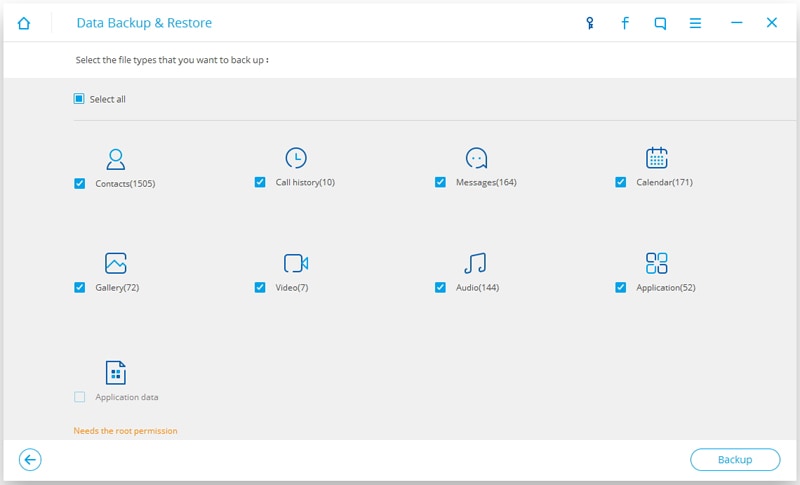Click the Contacts person icon
Screen dimensions: 800x485
pos(116,159)
